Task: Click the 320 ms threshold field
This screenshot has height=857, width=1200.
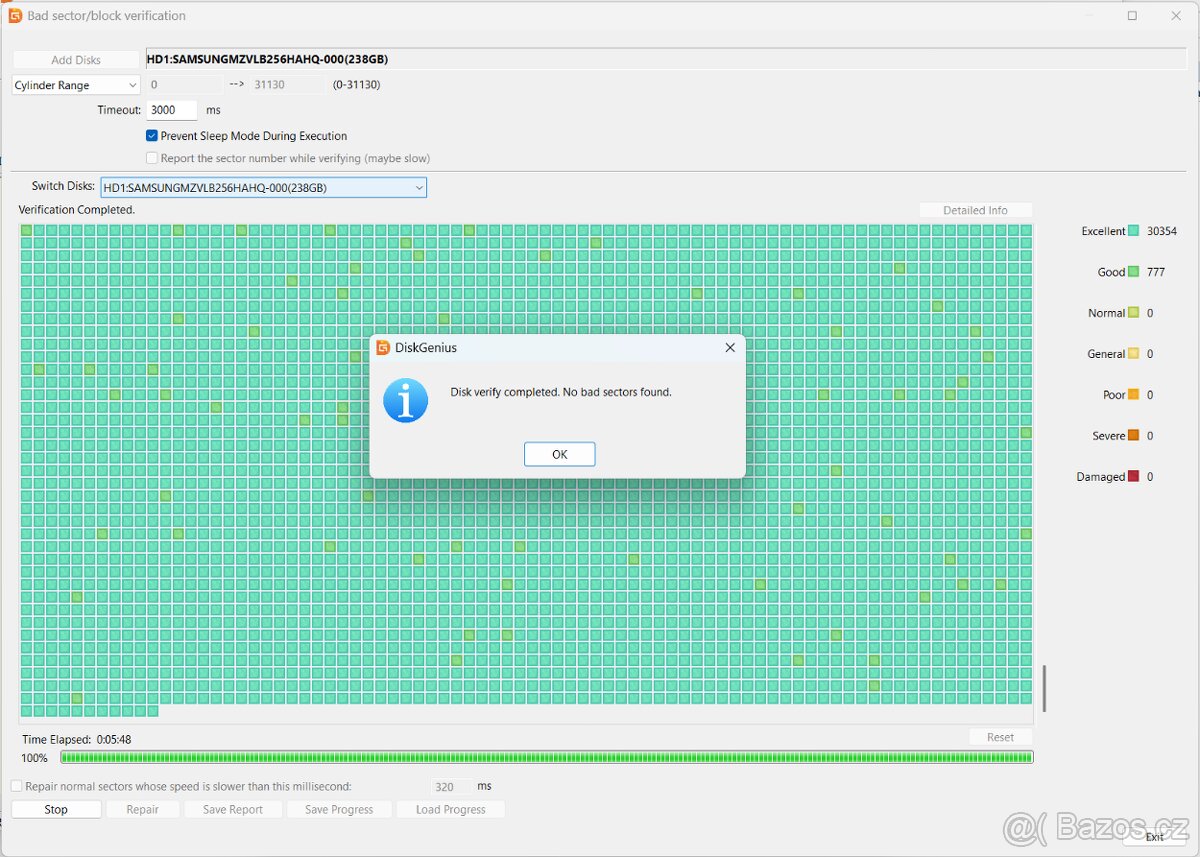Action: 451,787
